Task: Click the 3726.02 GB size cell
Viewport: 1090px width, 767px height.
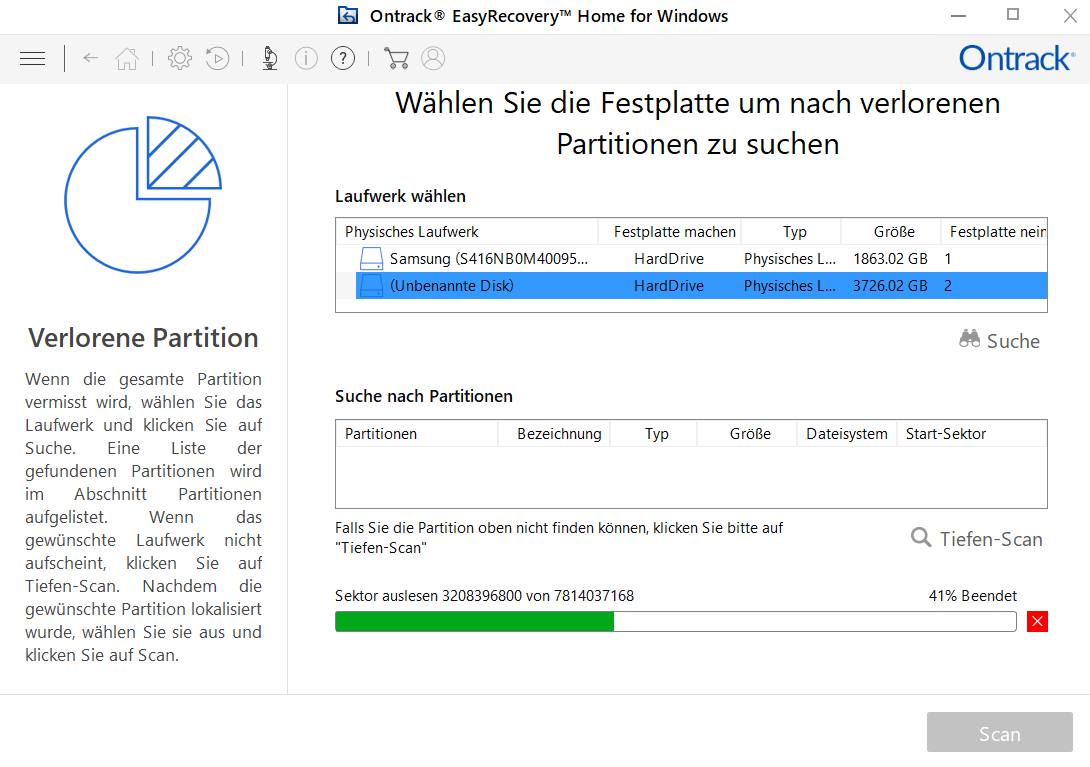Action: 890,286
